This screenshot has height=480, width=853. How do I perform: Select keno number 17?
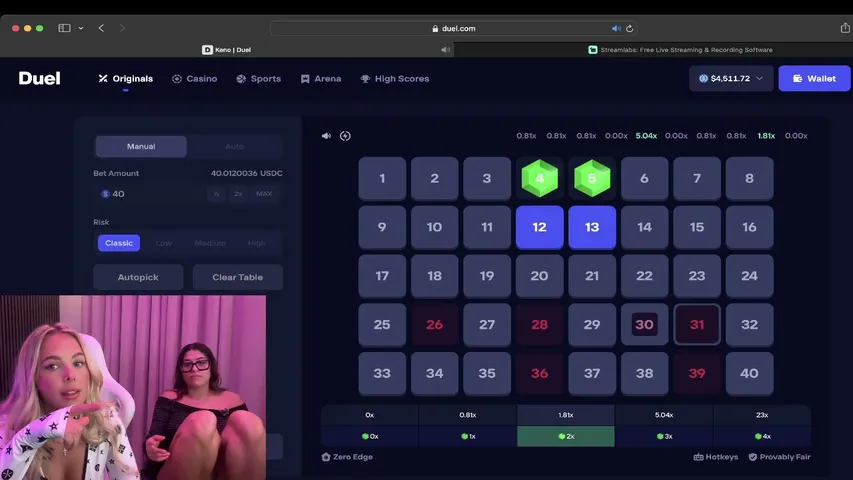click(382, 276)
